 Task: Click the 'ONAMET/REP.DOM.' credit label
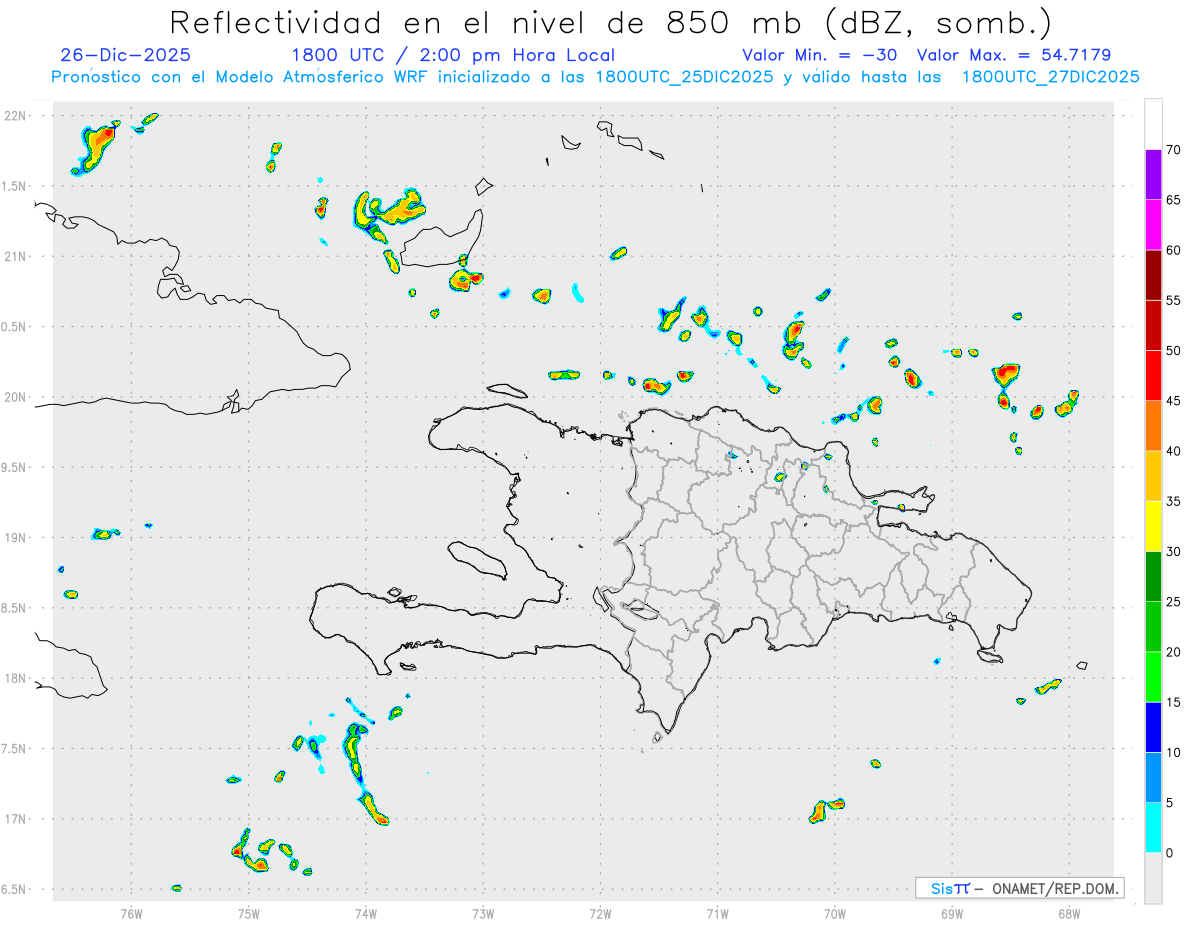pos(1055,888)
